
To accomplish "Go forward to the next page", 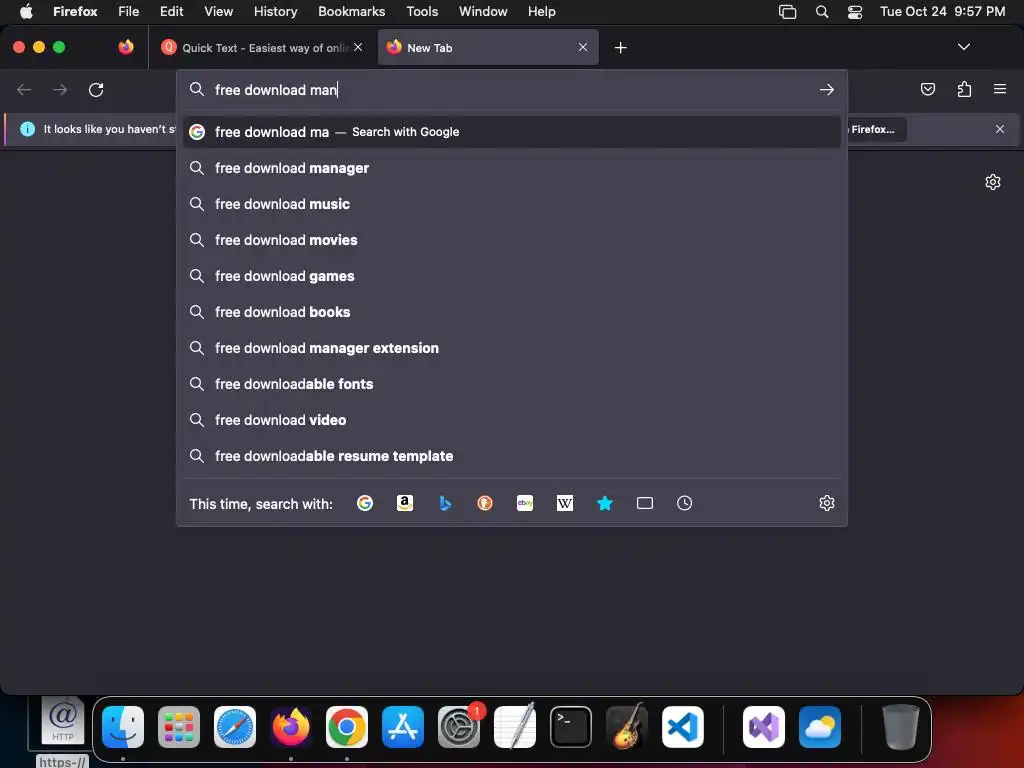I will [60, 89].
